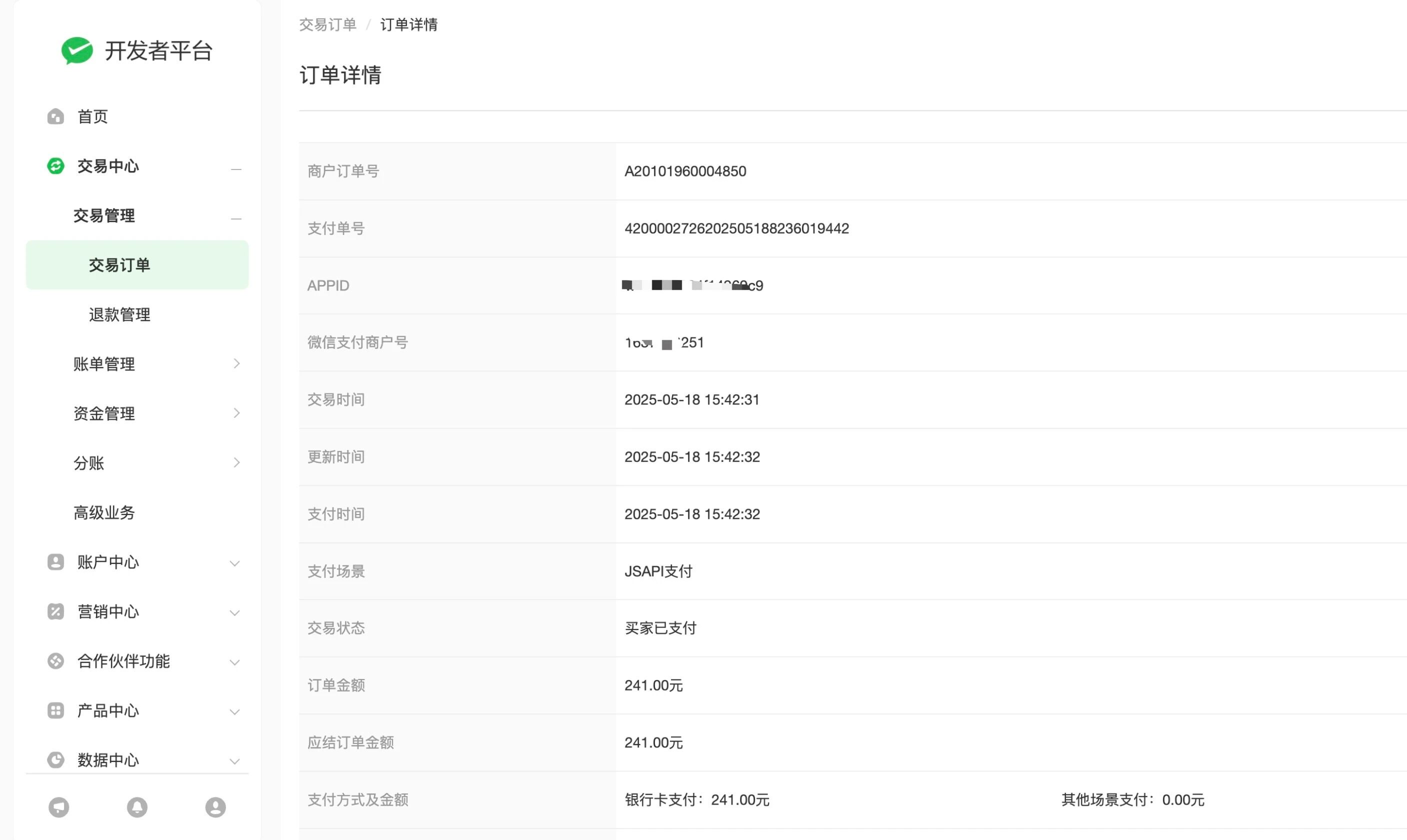The width and height of the screenshot is (1407, 840).
Task: Expand the 分账 submenu arrow
Action: pos(236,462)
